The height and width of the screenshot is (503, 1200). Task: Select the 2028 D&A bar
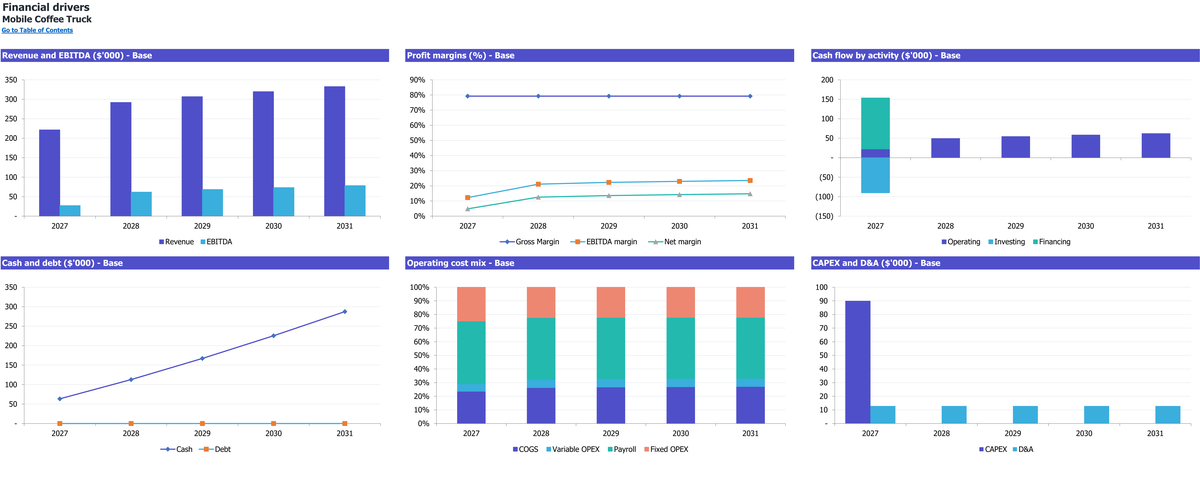coord(955,415)
